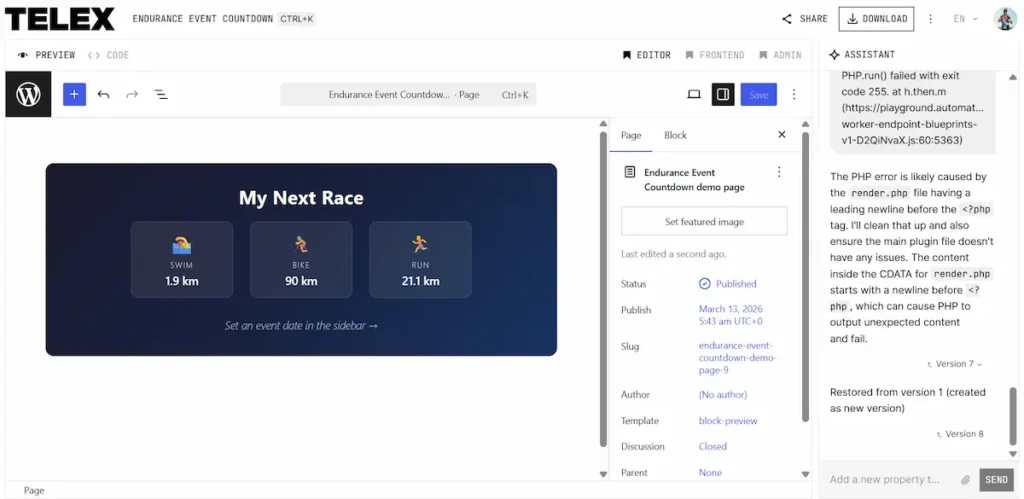
Task: Open page actions menu beside page title
Action: 778,172
